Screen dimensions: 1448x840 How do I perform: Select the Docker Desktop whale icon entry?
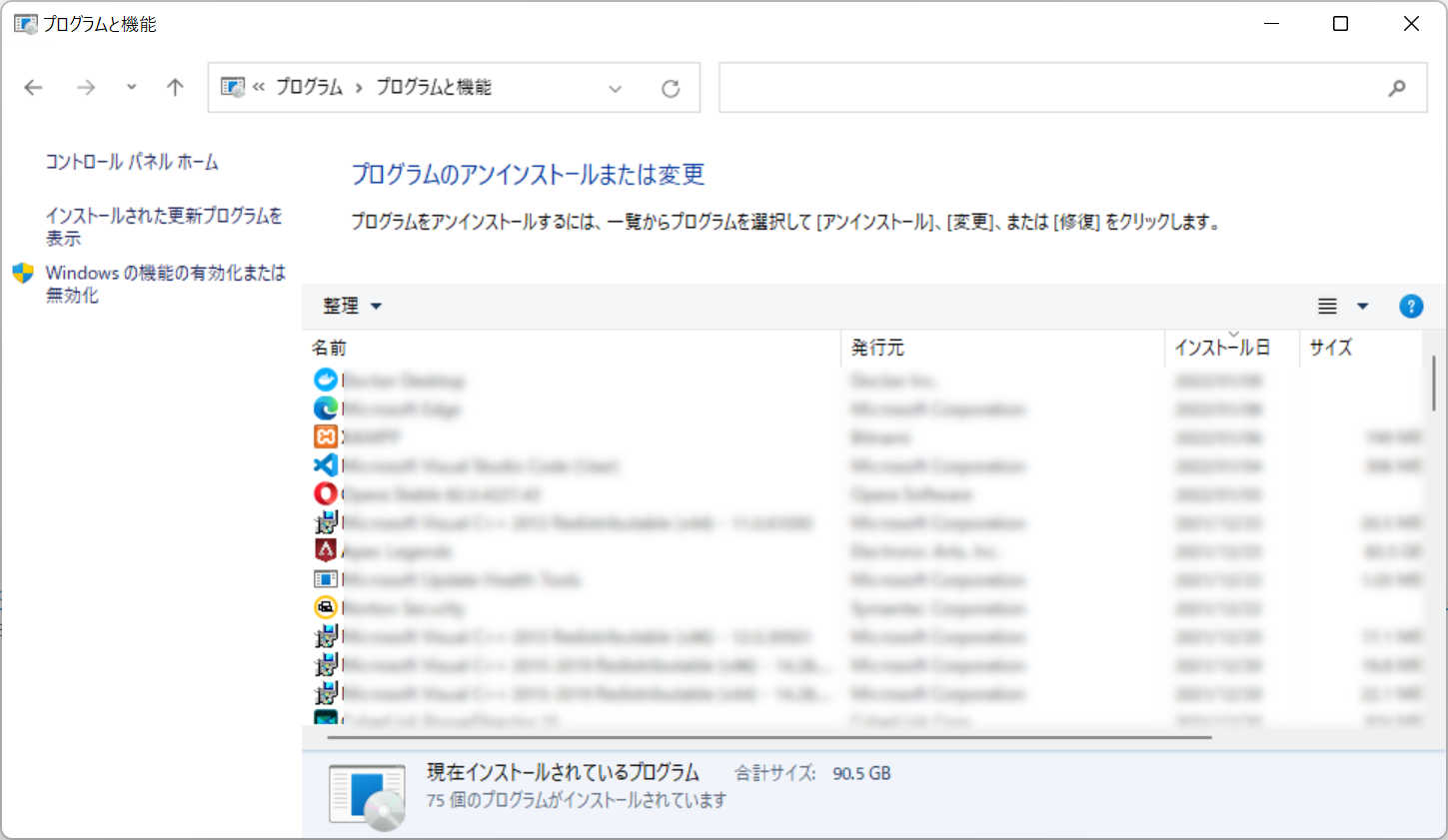[326, 380]
